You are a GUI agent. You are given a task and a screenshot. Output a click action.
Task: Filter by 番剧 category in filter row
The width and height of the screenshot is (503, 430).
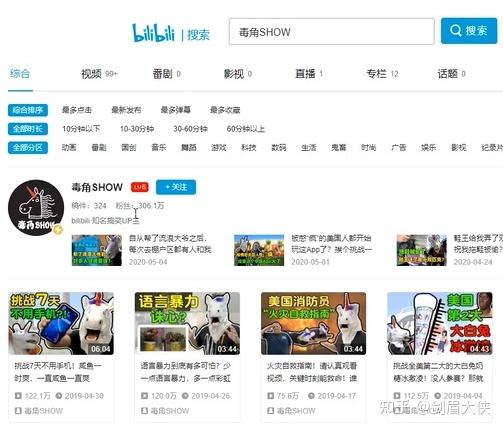coord(99,147)
